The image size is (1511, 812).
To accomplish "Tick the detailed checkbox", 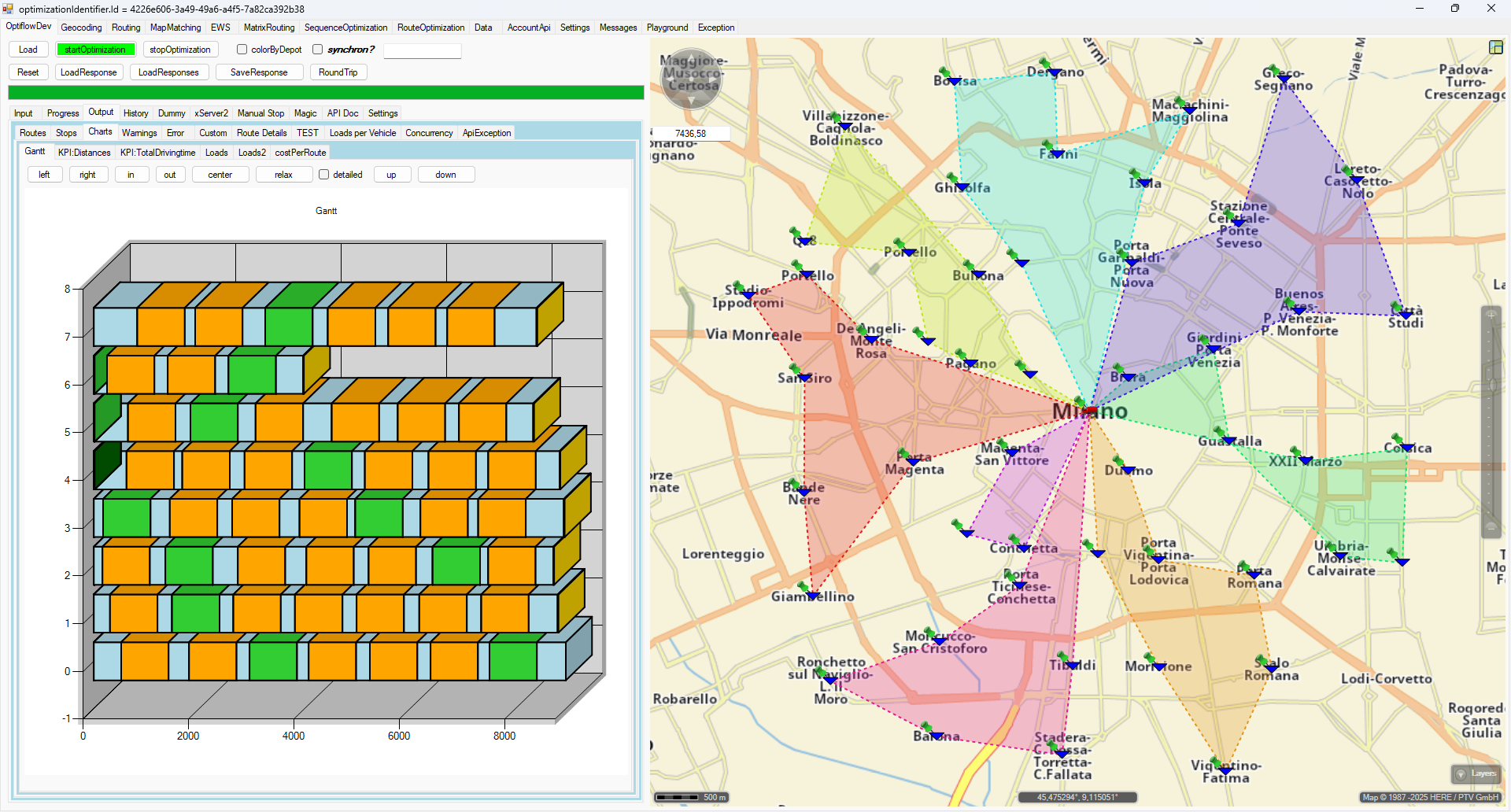I will click(324, 175).
